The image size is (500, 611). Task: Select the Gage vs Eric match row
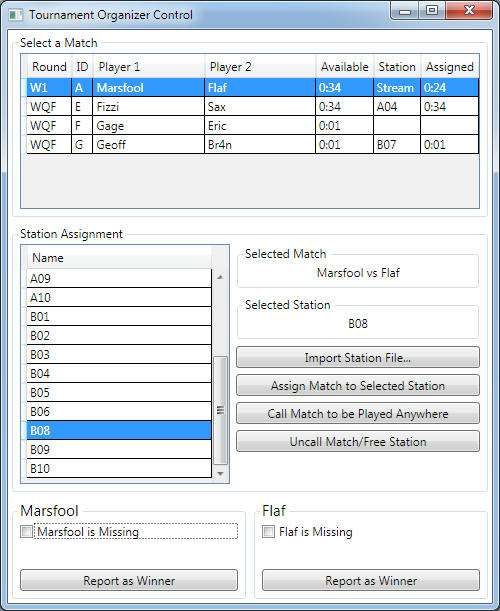tap(253, 125)
